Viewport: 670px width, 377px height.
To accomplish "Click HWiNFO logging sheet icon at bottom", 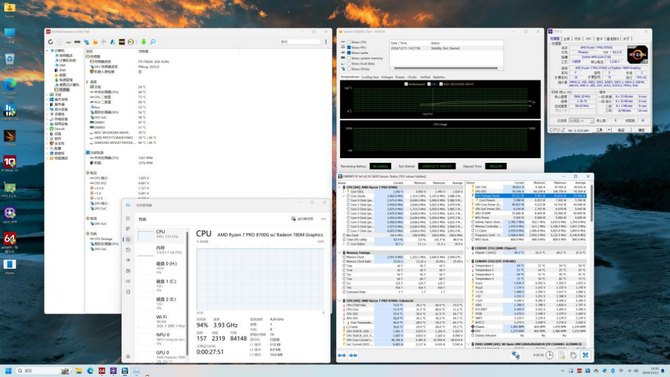I will click(561, 355).
